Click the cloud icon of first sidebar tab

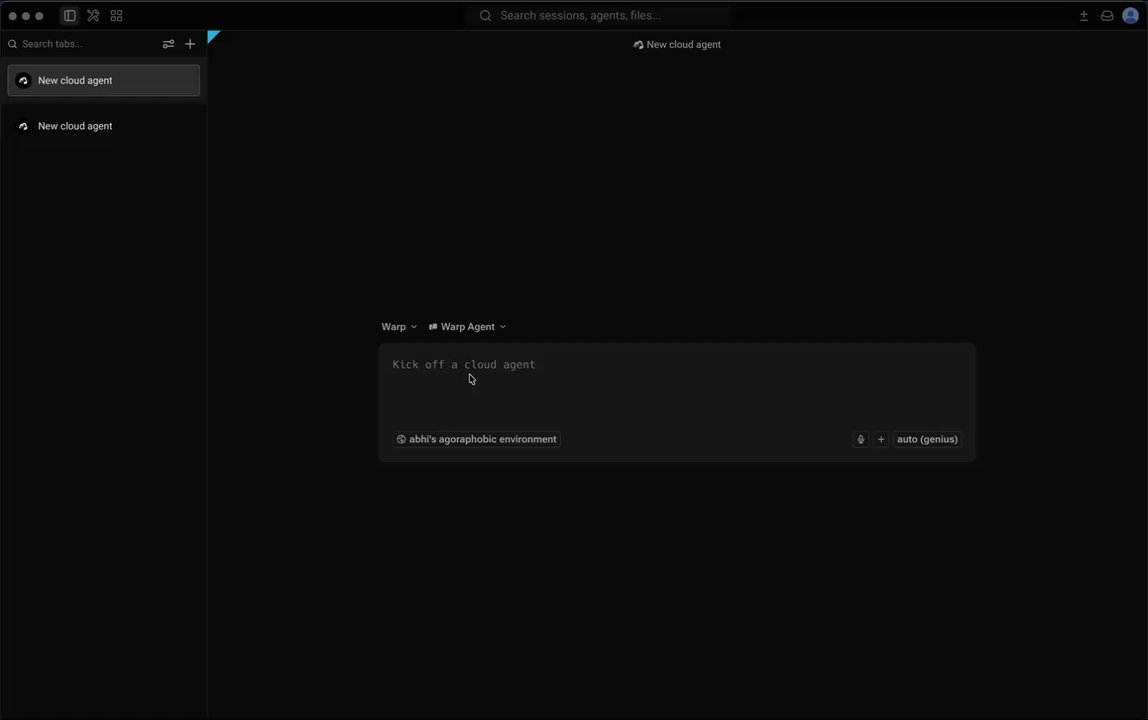coord(23,81)
